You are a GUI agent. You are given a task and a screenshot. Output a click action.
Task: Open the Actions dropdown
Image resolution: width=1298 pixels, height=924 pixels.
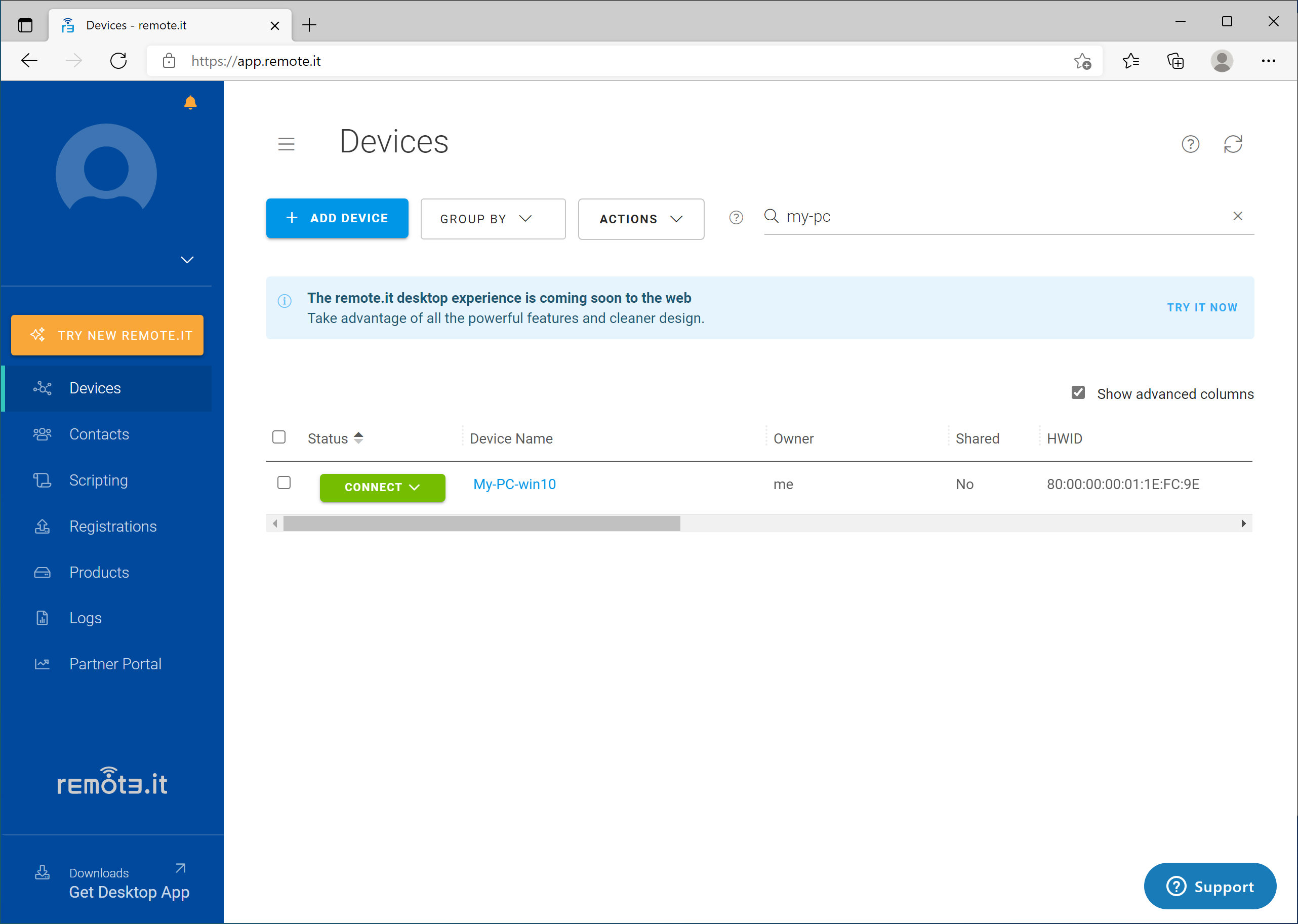641,219
